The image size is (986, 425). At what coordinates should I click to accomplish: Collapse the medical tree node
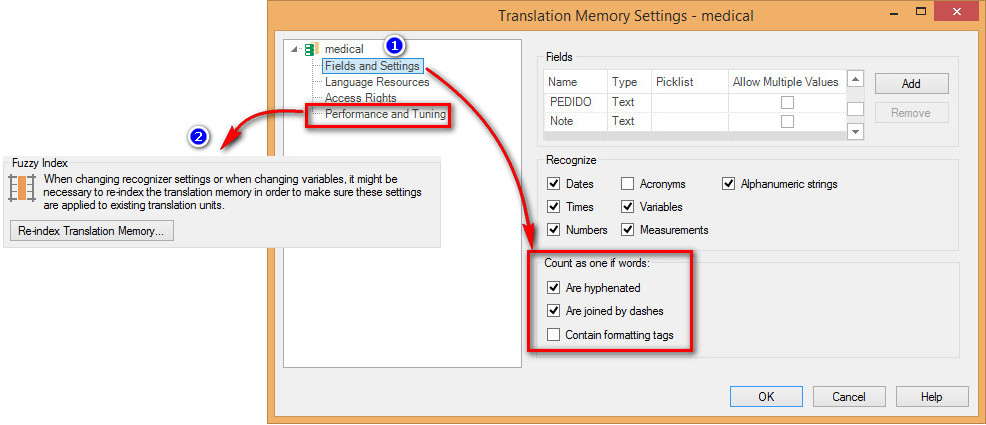(294, 49)
